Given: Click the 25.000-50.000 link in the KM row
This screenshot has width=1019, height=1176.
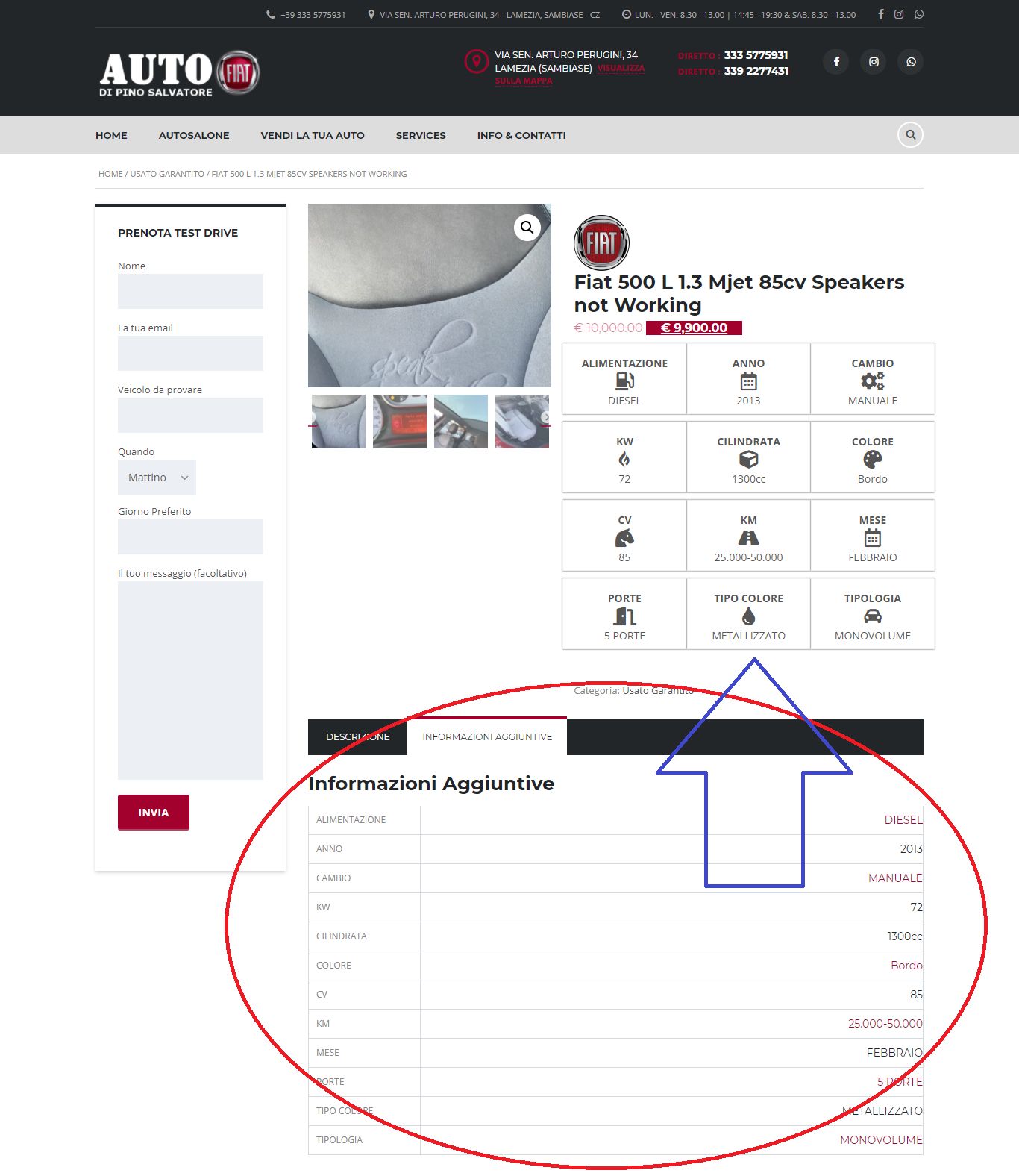Looking at the screenshot, I should tap(885, 1023).
